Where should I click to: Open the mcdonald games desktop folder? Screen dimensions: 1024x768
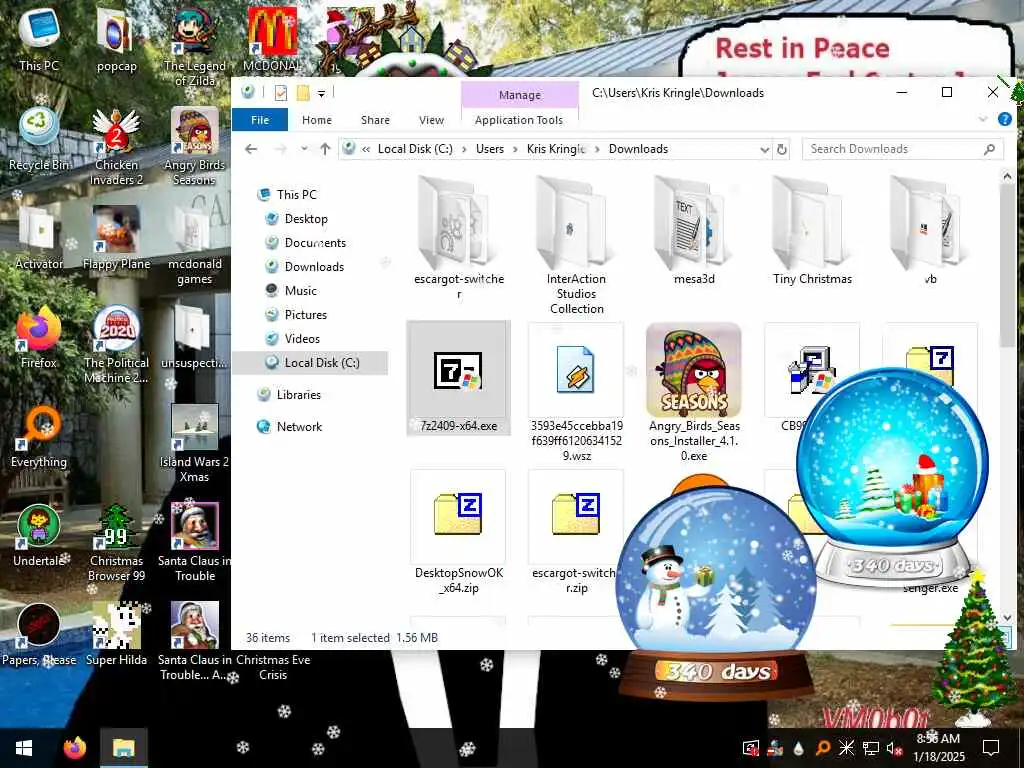[194, 246]
